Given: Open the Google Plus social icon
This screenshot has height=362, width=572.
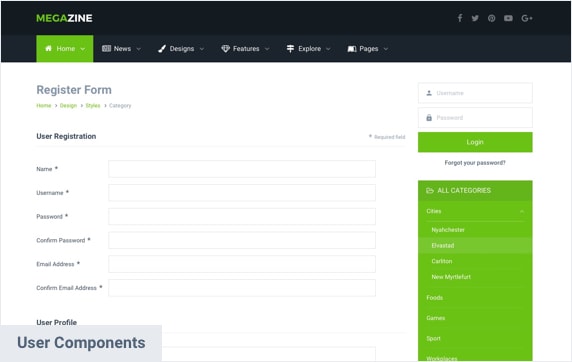Looking at the screenshot, I should click(x=527, y=18).
